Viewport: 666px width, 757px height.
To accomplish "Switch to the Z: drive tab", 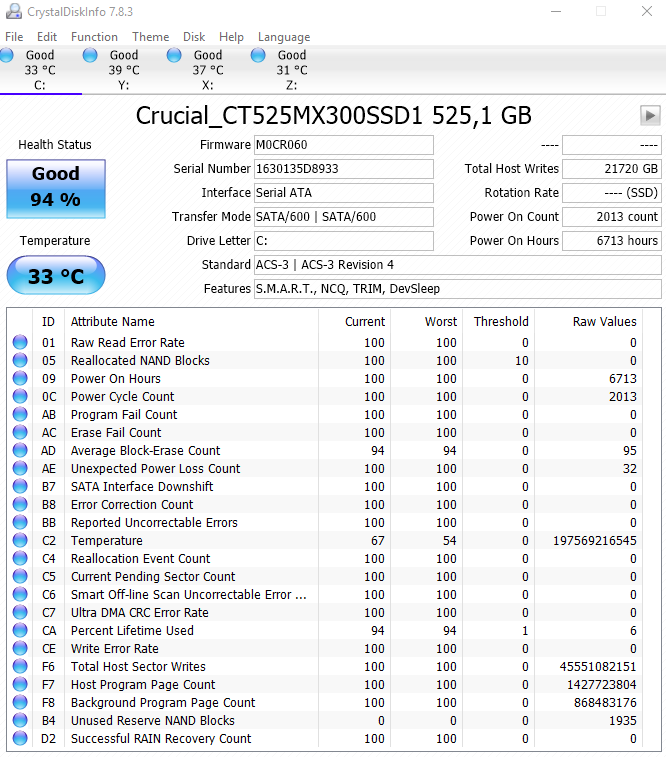I will tap(292, 70).
